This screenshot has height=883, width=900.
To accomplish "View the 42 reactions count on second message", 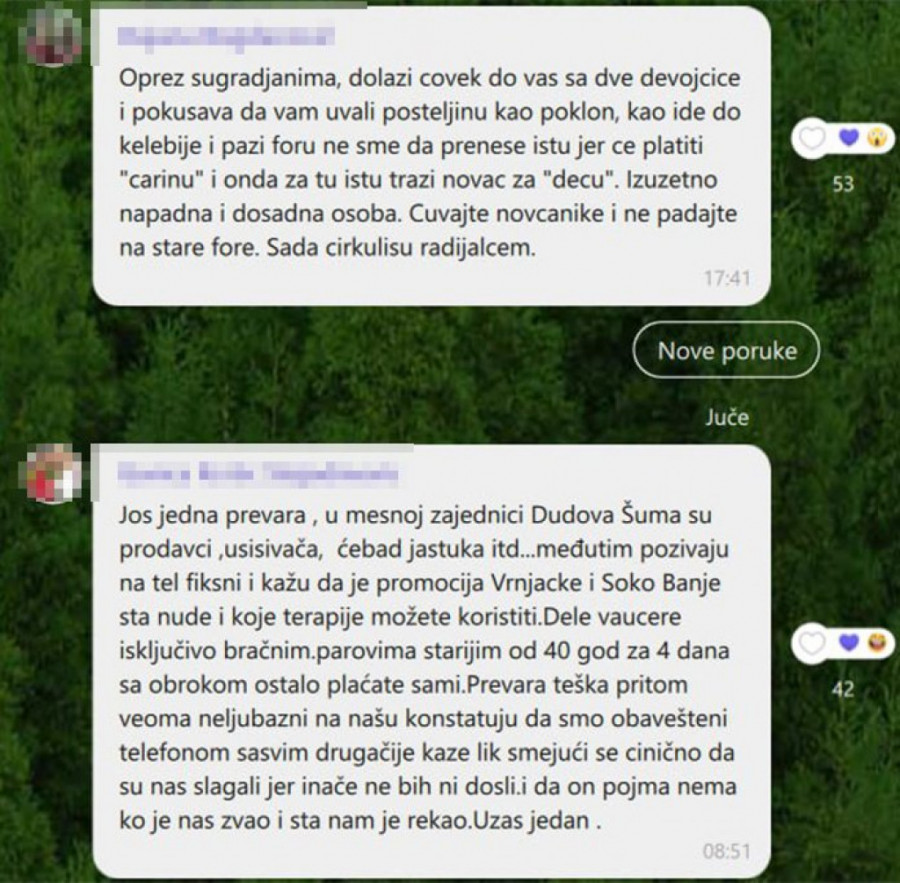I will tap(843, 689).
